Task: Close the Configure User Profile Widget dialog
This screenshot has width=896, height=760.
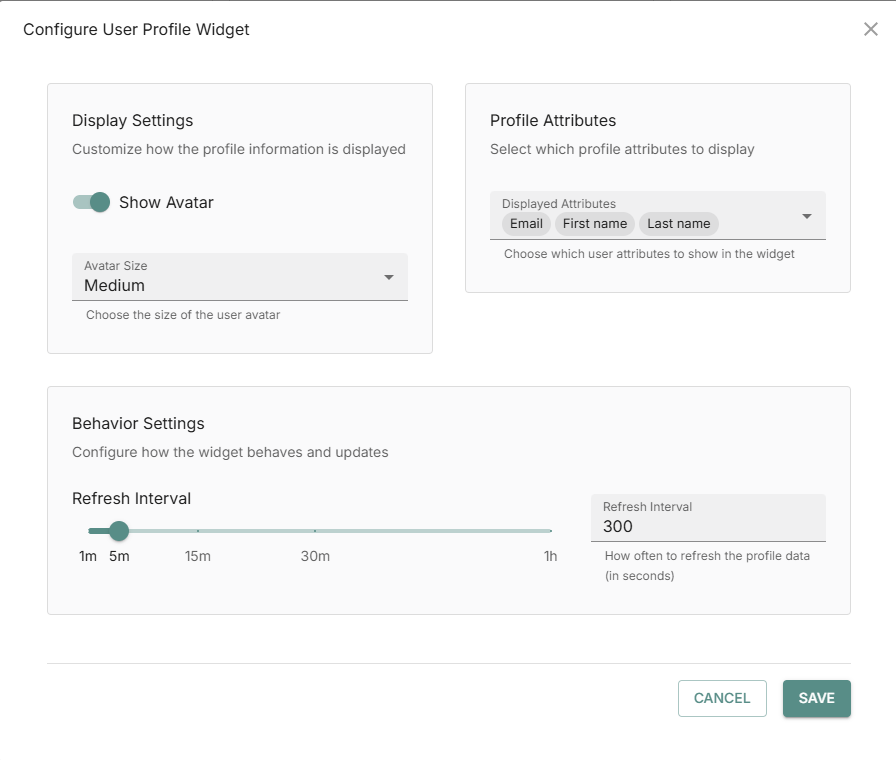Action: coord(871,29)
